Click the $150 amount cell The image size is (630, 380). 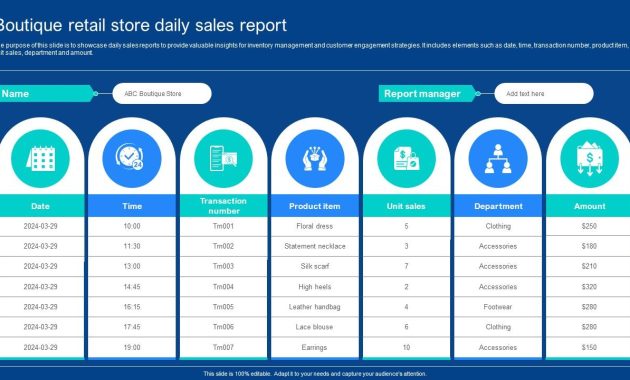tap(589, 347)
